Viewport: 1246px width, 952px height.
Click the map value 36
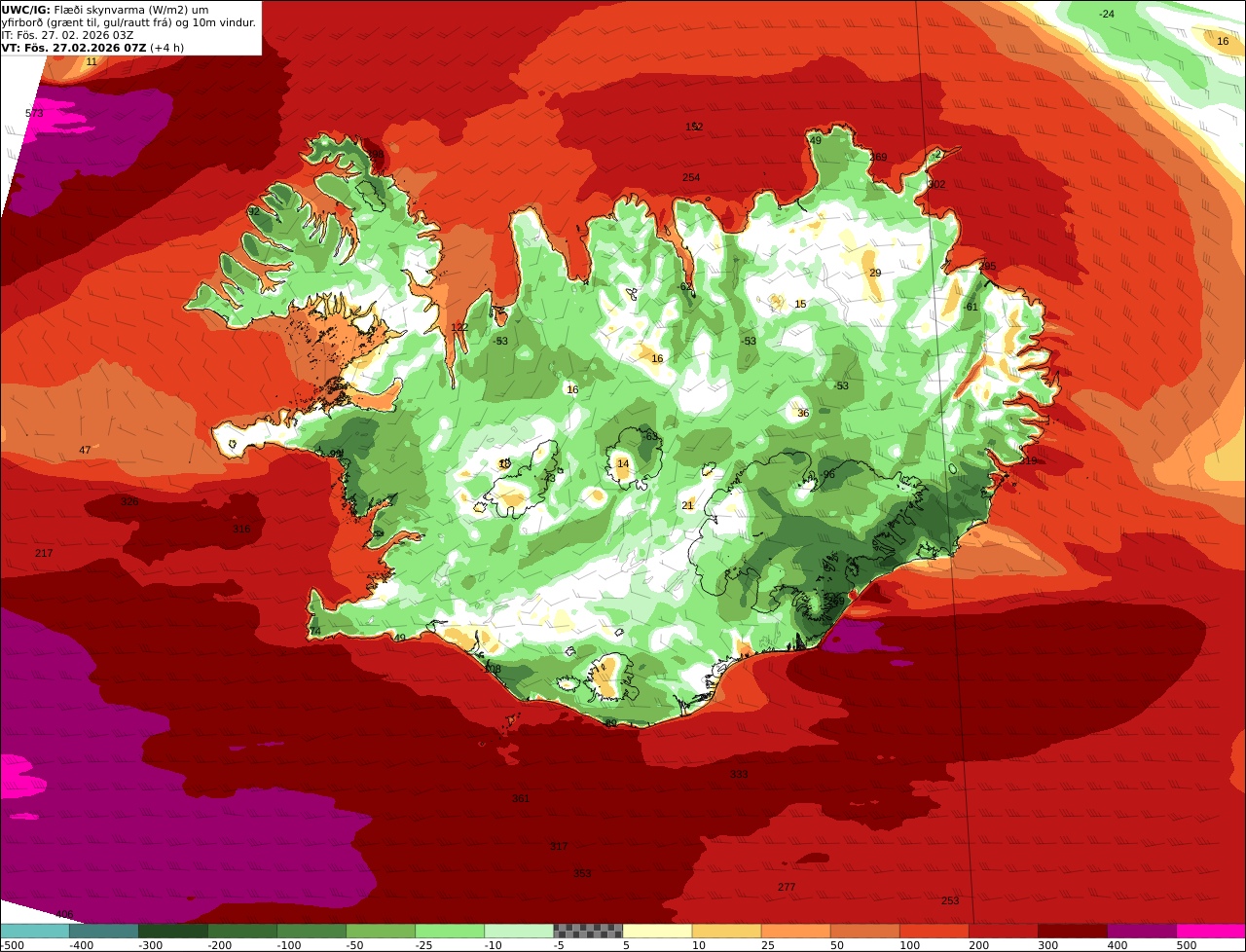point(803,413)
